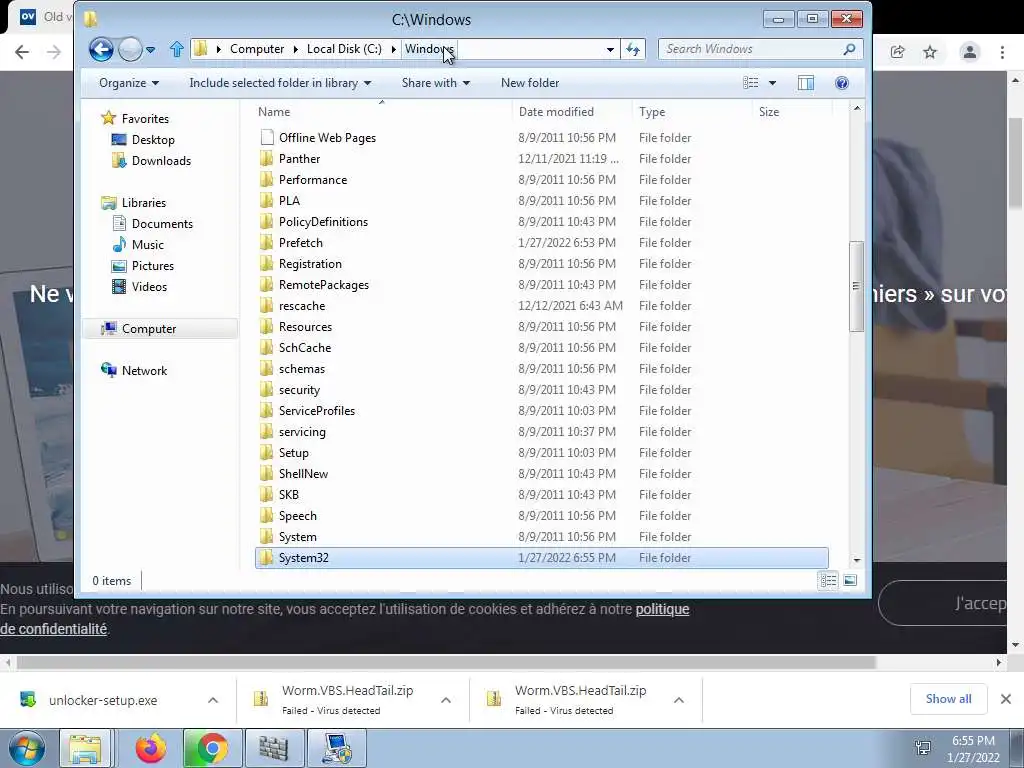
Task: Select the Prefetch folder icon
Action: tap(266, 243)
